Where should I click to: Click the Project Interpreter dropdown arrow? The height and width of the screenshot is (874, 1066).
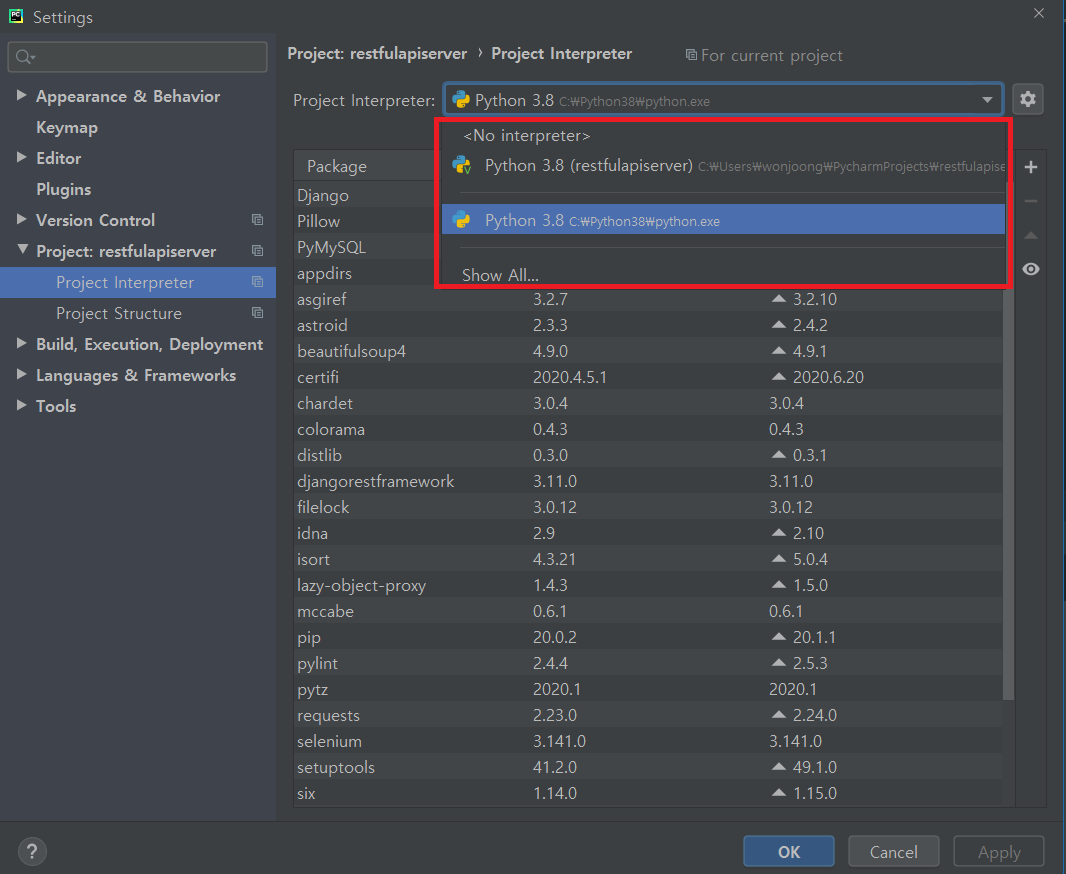(x=986, y=100)
